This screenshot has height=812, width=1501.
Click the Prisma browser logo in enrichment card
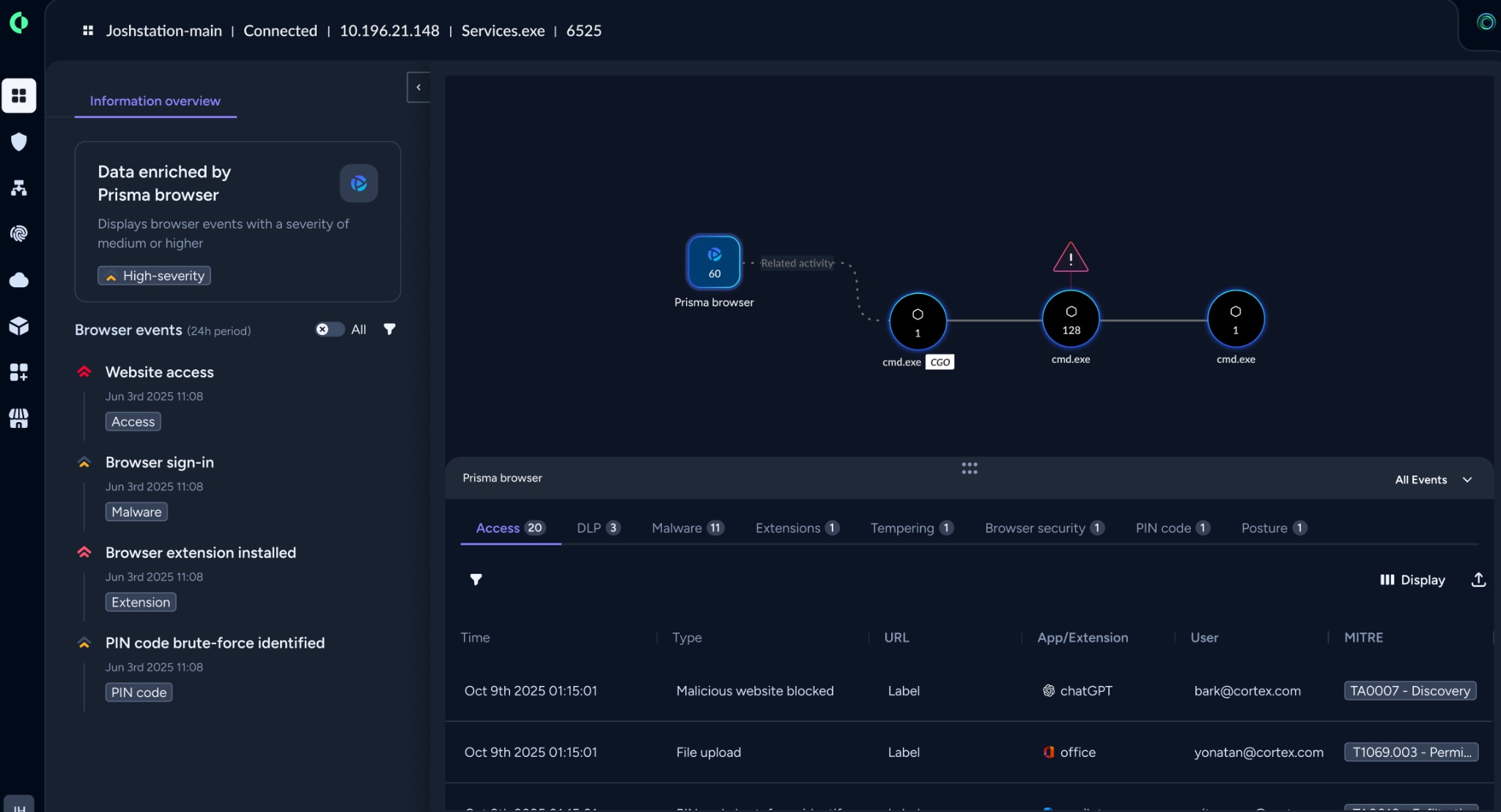pos(358,183)
